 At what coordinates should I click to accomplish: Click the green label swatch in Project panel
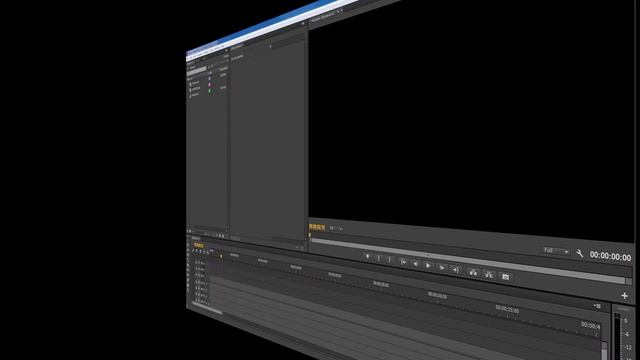pyautogui.click(x=210, y=91)
